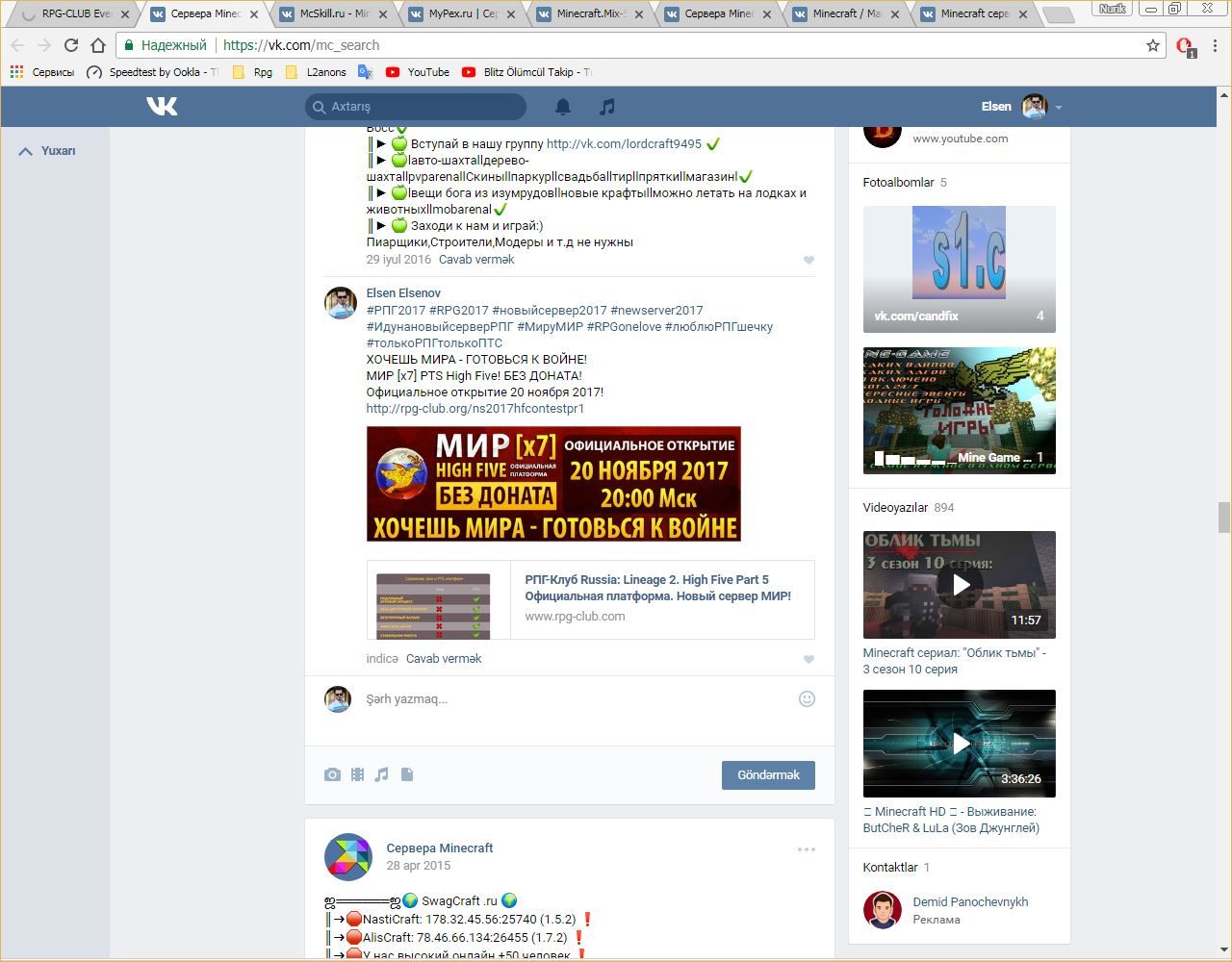Like the Elsen Elsenov comment
1232x962 pixels.
coord(808,659)
